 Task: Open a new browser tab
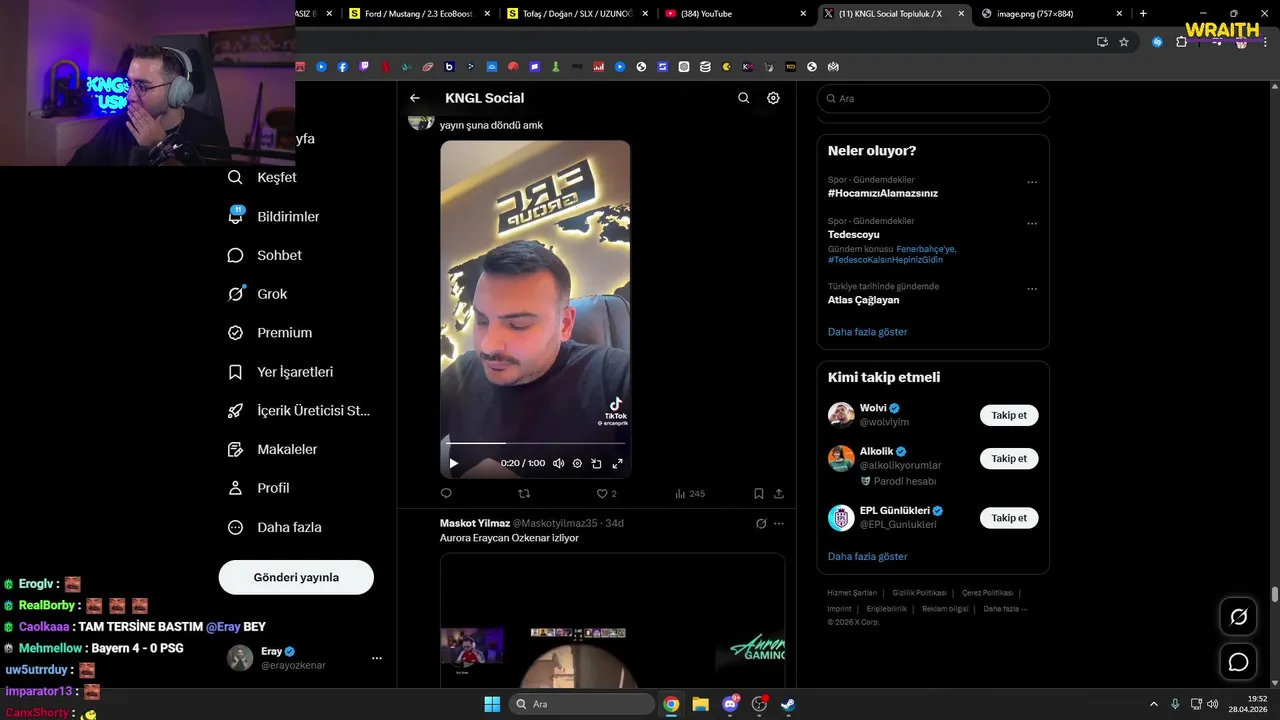[1143, 14]
